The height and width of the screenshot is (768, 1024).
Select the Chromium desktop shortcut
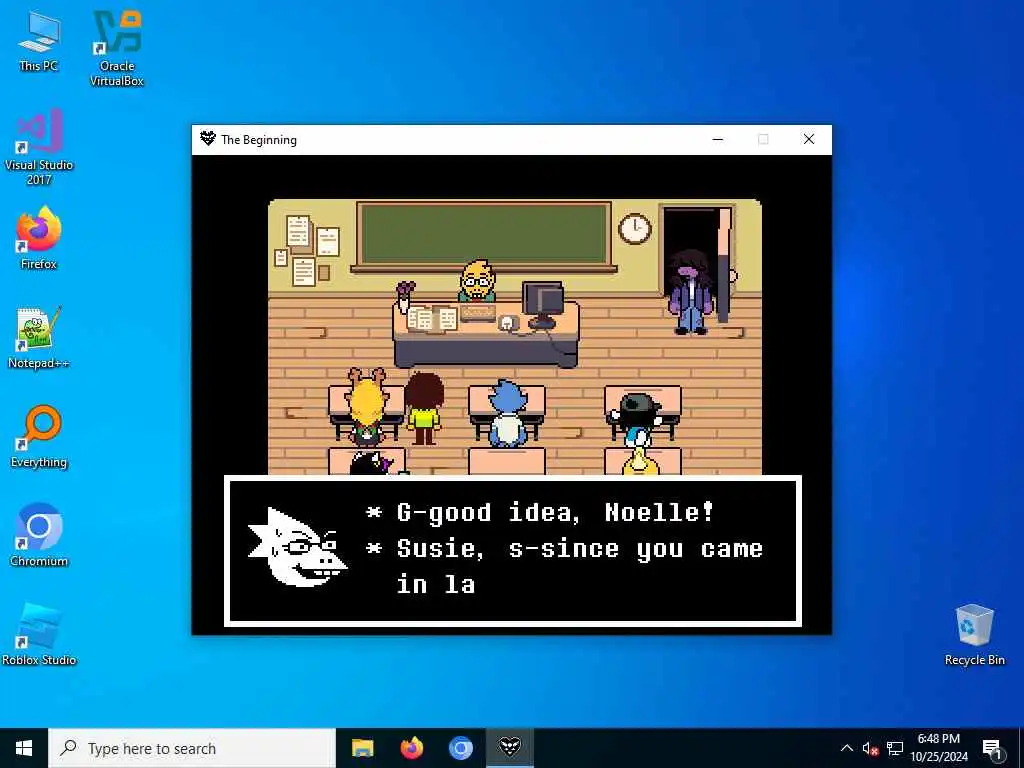(39, 535)
